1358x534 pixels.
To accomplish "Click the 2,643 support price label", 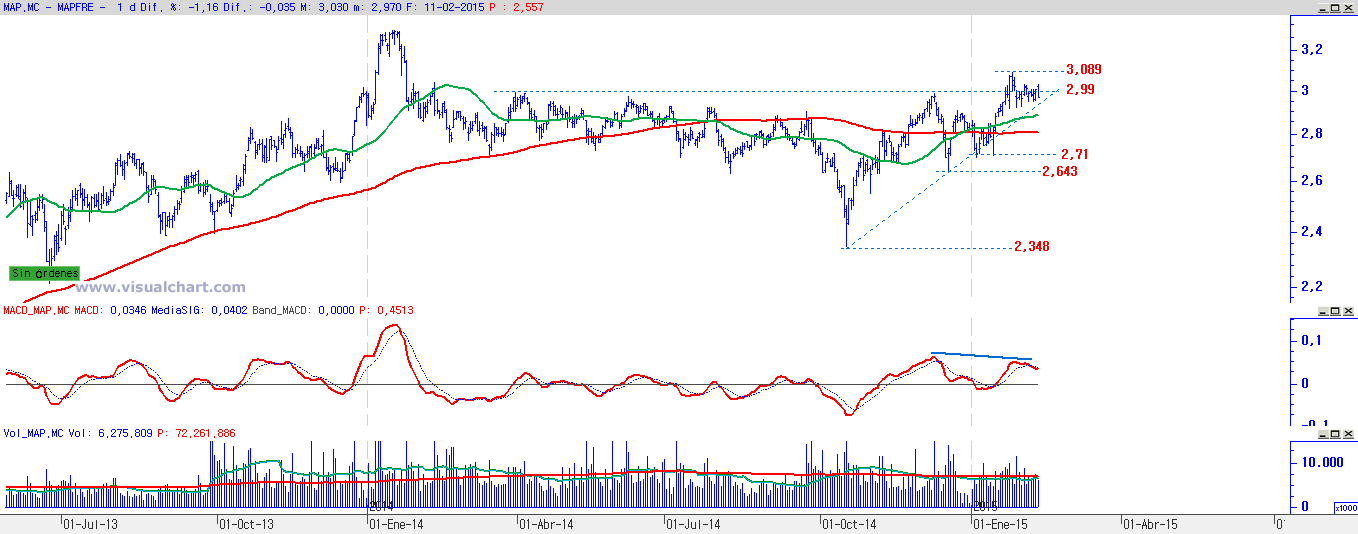I will [1059, 172].
